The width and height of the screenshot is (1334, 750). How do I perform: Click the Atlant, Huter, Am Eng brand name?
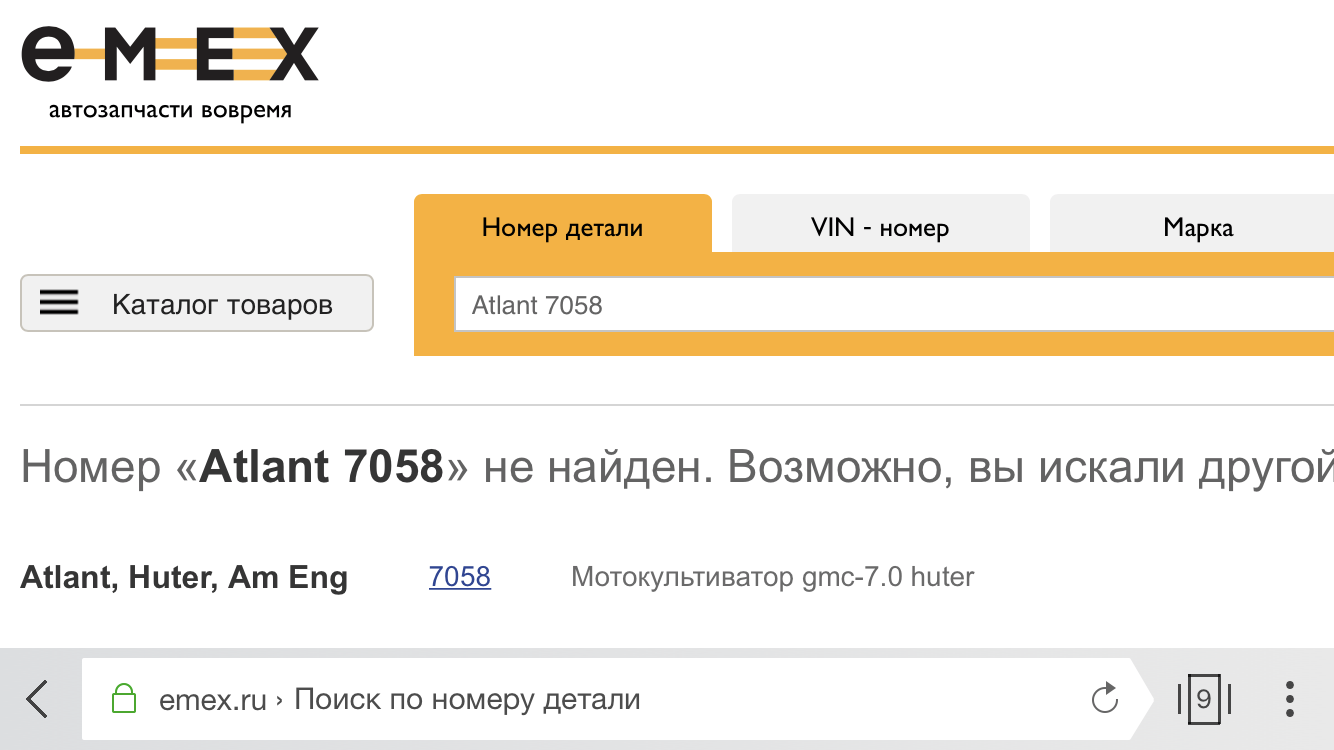pos(184,578)
